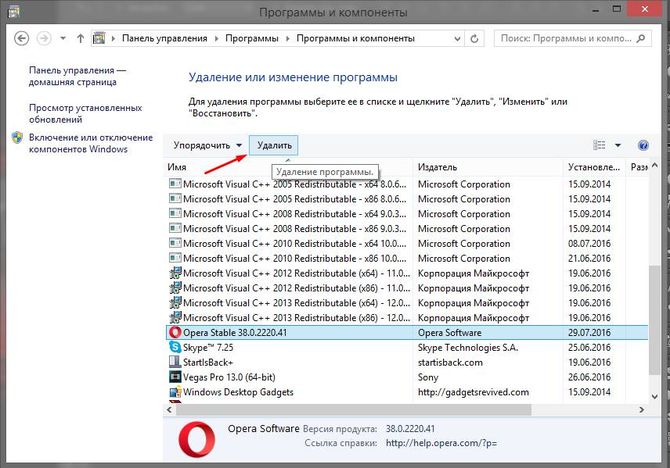Select 'Windows Desktop Gadgets' entry
Viewport: 670px width, 468px height.
(407, 392)
